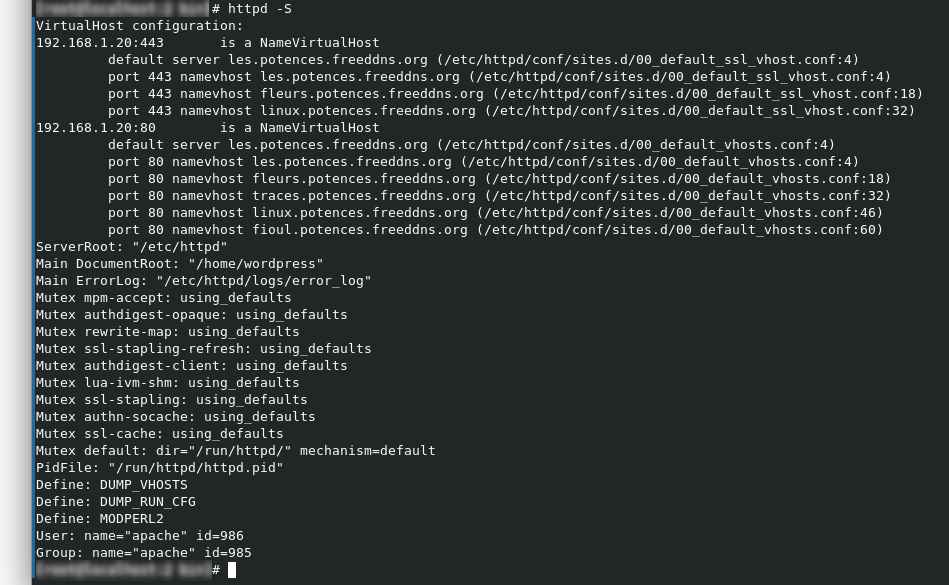Click the "Mutex rewrite-map" line

coord(167,332)
